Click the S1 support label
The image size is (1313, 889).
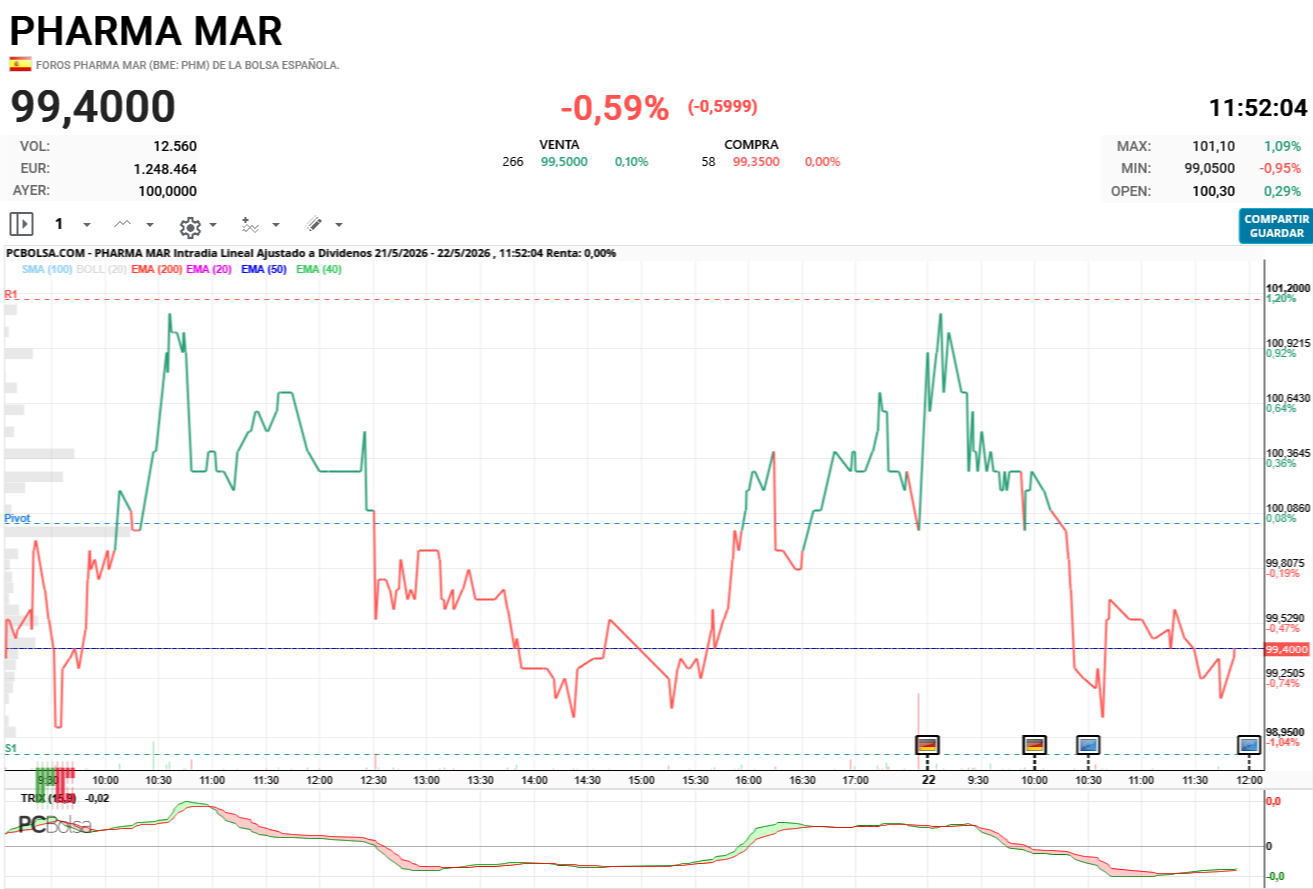[x=10, y=748]
